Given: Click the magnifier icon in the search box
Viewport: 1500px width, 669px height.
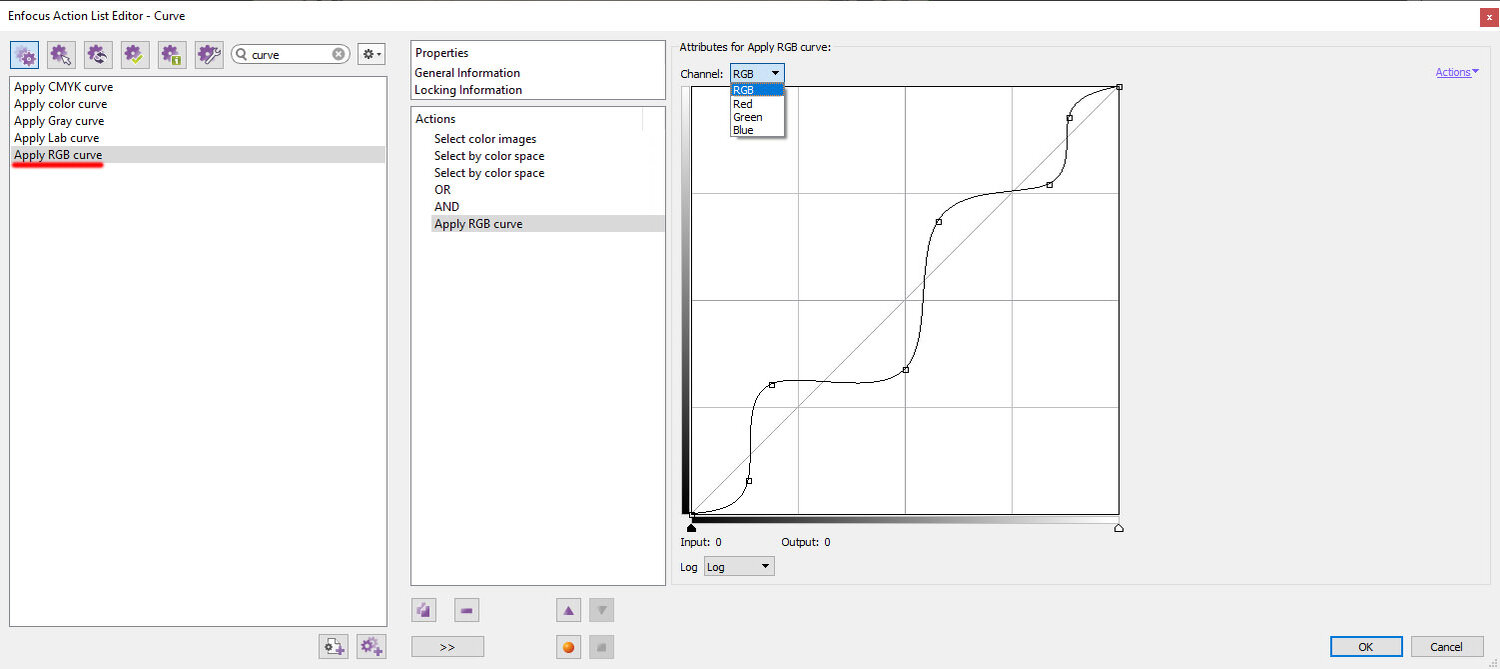Looking at the screenshot, I should point(242,55).
